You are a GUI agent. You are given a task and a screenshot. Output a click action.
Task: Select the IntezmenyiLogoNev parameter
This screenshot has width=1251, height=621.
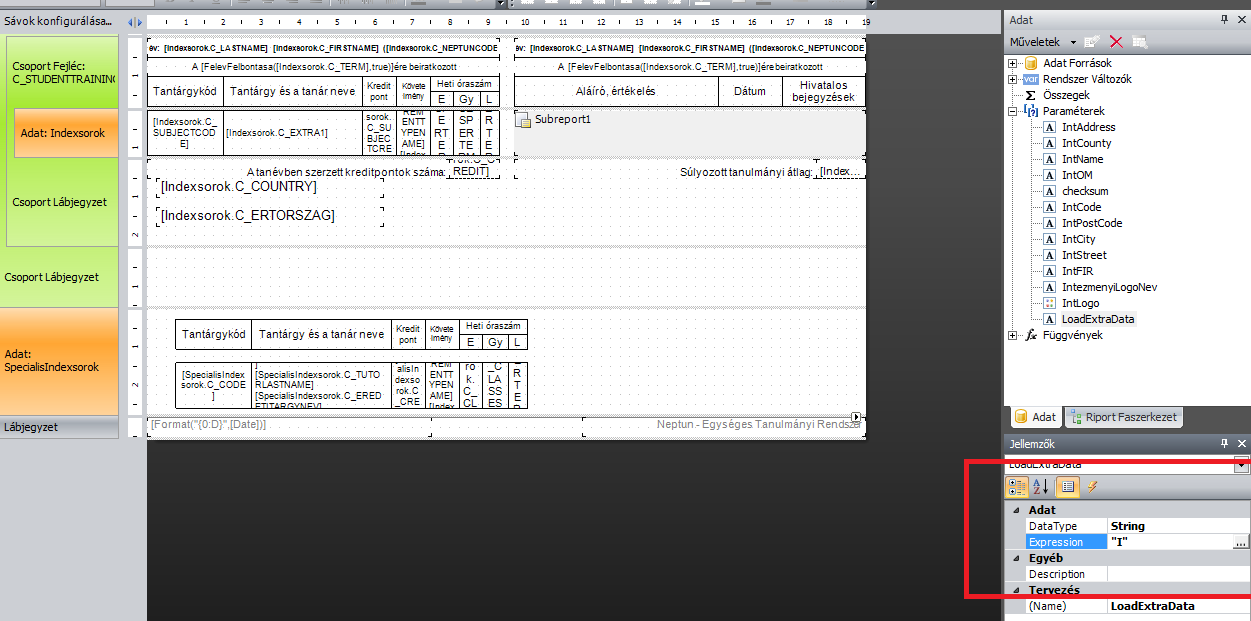(1110, 287)
